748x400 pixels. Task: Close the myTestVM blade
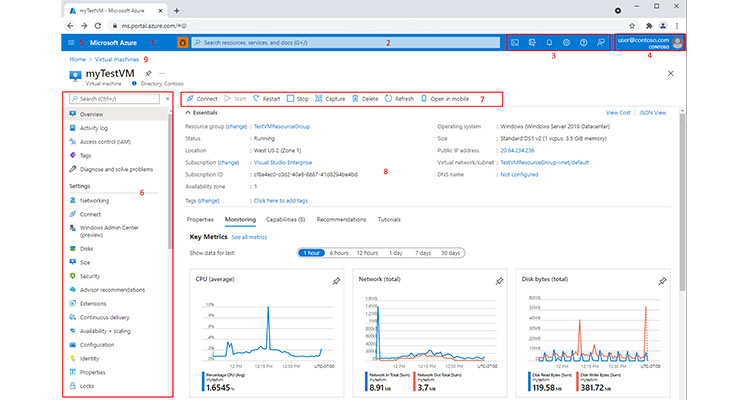671,73
